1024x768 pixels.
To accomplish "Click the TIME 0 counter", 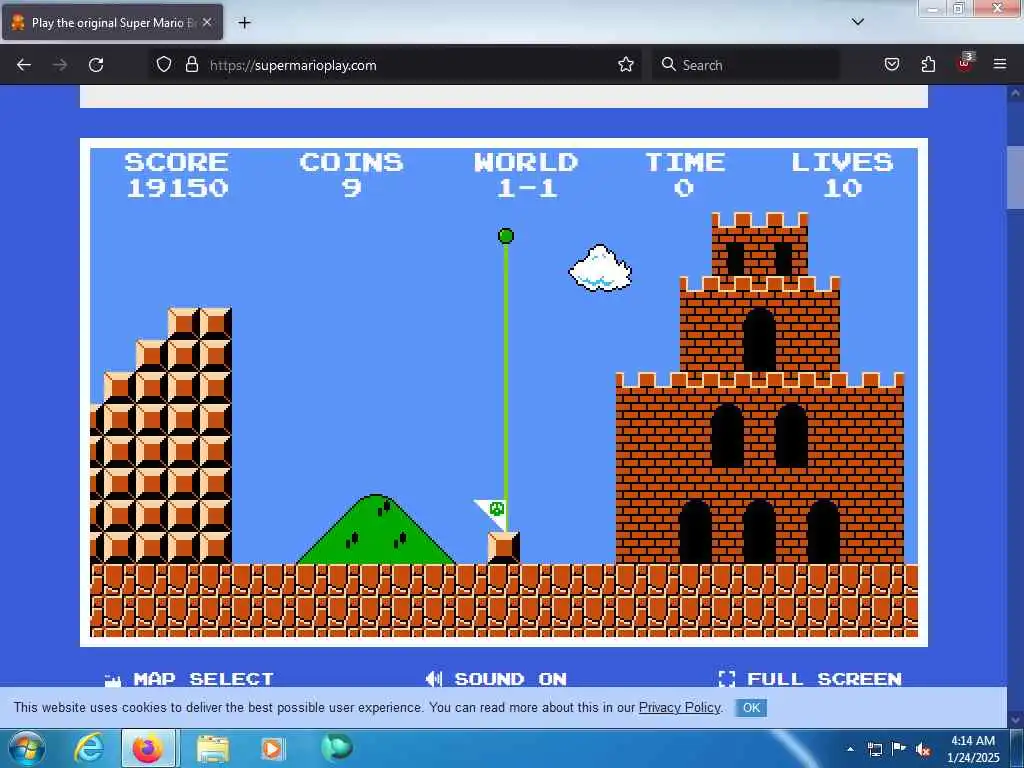I will pos(684,175).
